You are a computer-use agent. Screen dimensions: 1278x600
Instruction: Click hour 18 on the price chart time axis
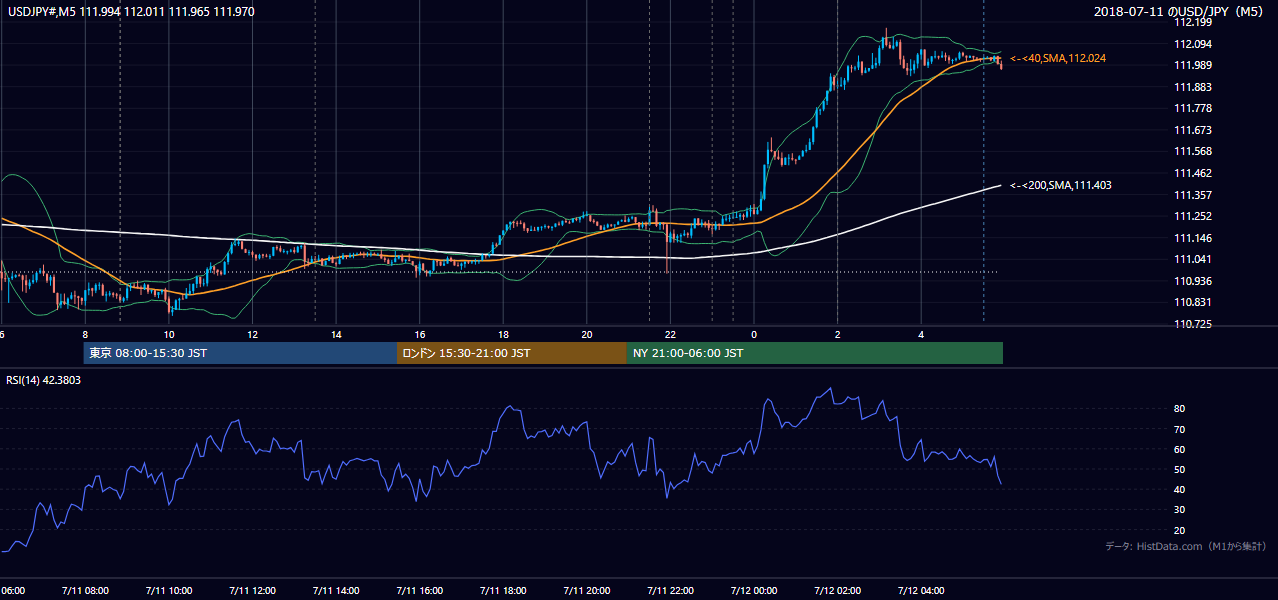504,335
